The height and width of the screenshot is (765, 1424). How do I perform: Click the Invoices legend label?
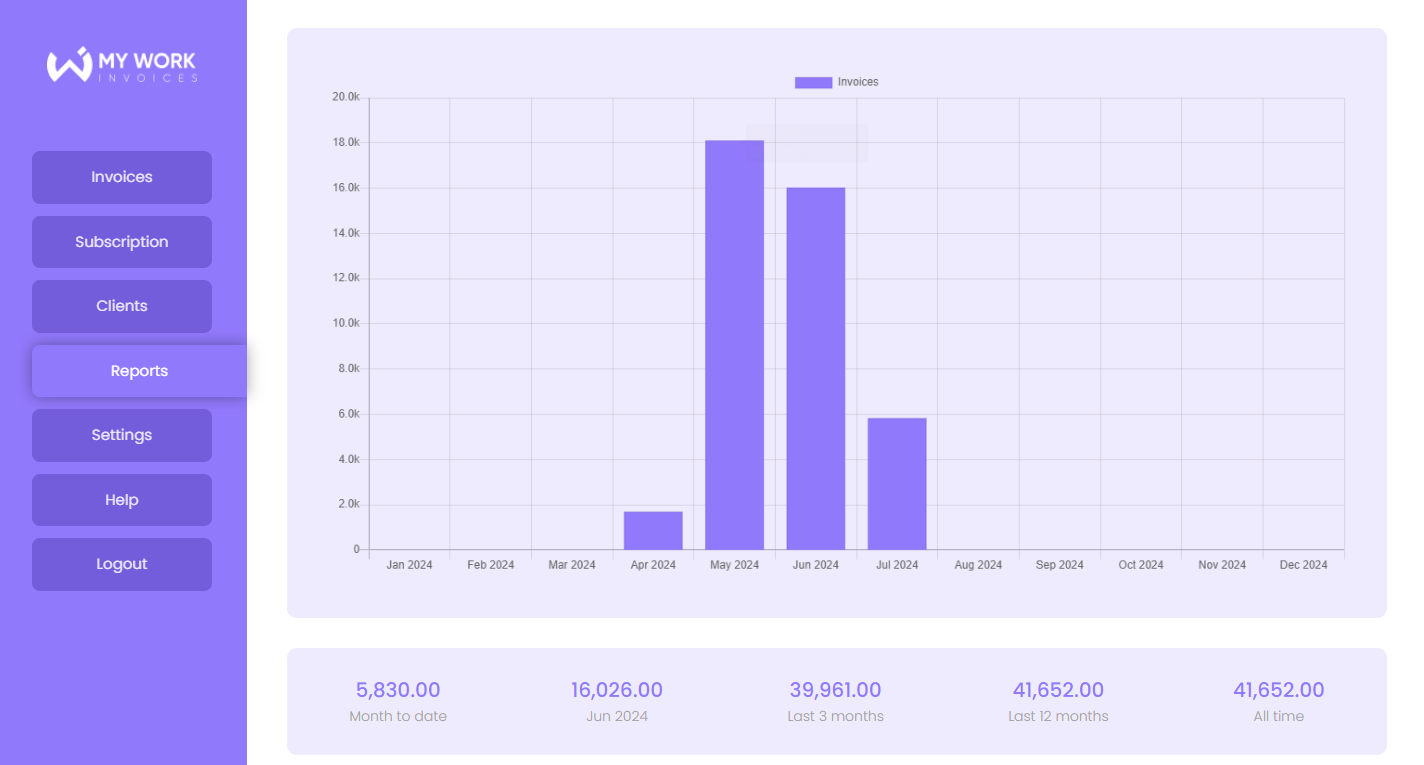point(858,82)
